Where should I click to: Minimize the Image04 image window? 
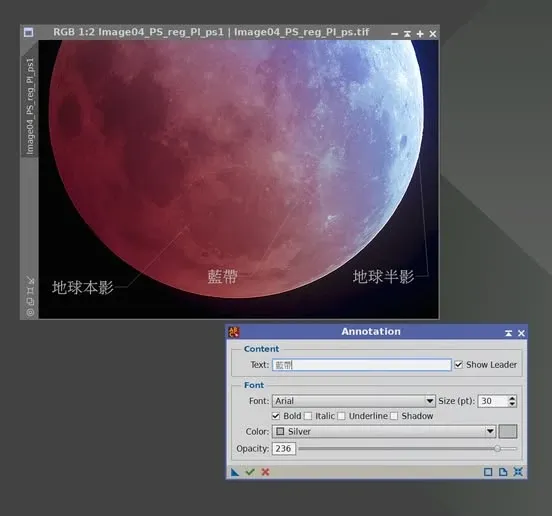coord(395,34)
